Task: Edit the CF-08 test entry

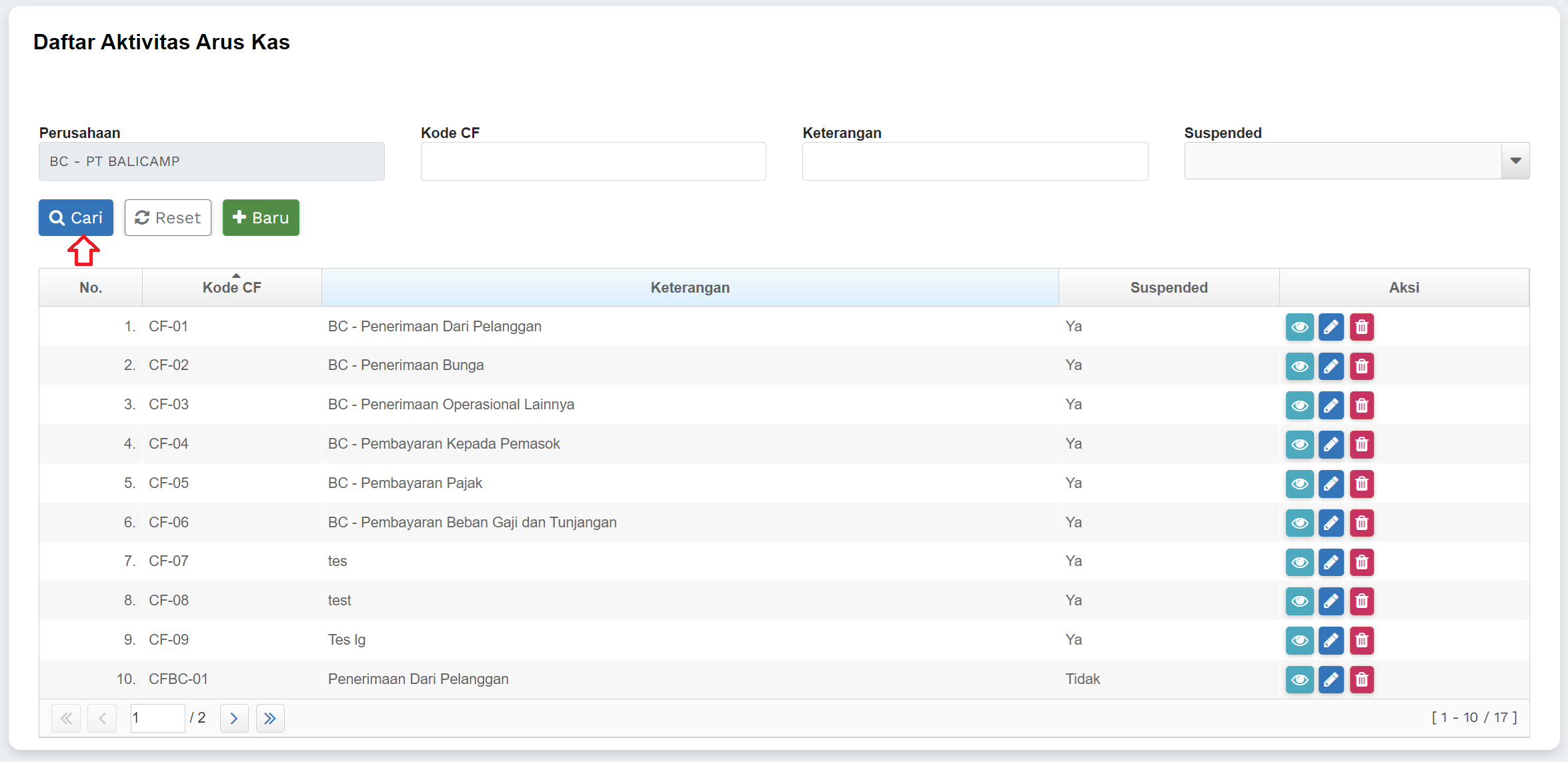Action: point(1331,601)
